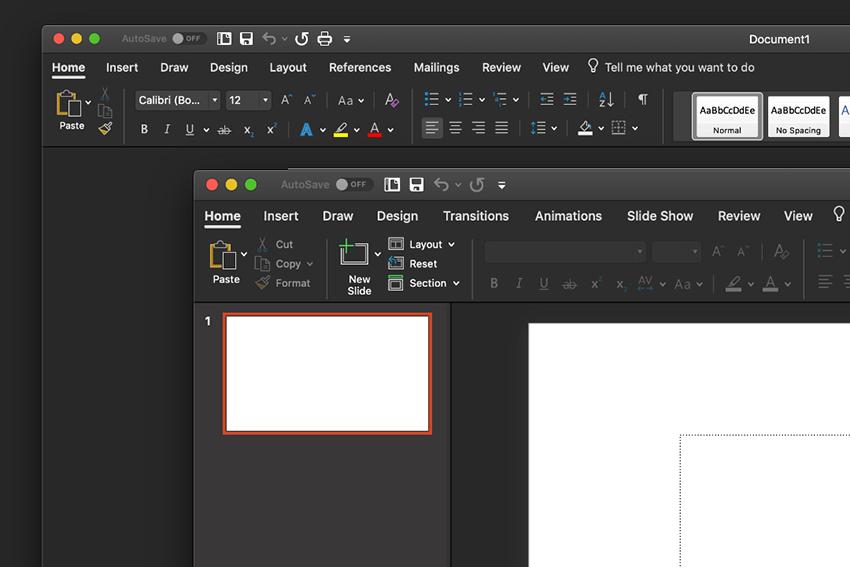Select slide 1 thumbnail in the panel
Viewport: 850px width, 567px height.
click(x=327, y=373)
